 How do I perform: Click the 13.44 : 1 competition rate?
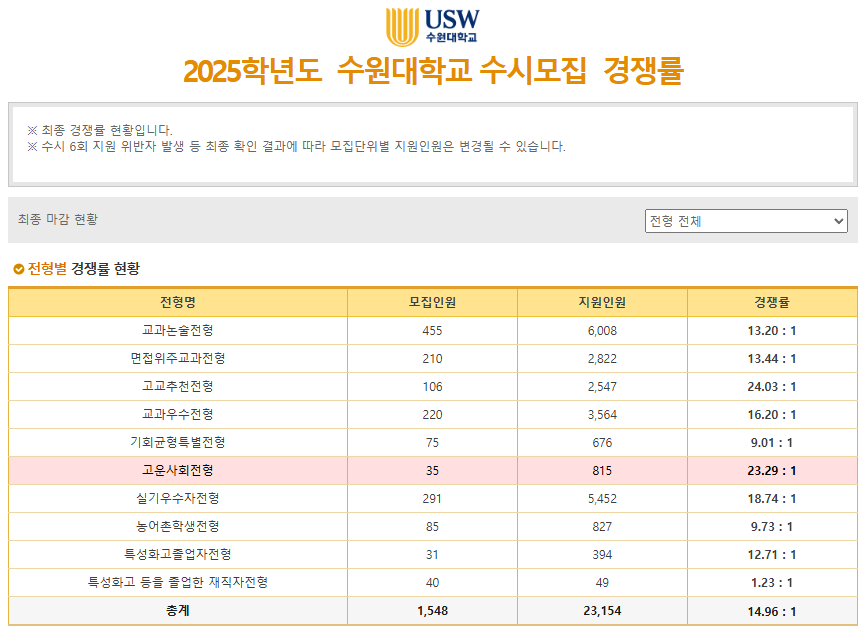[772, 359]
